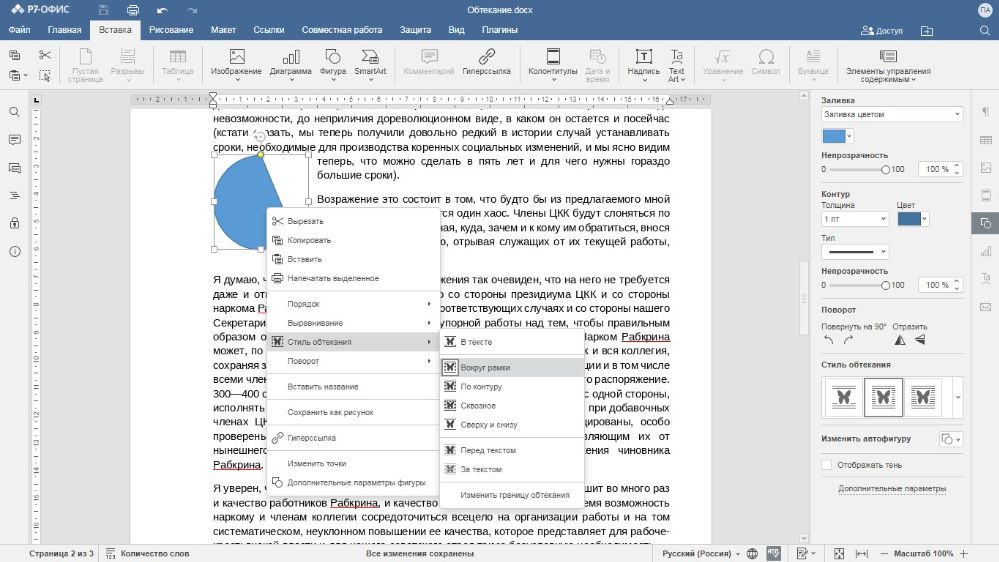
Task: Click the Изображение (Image) insert icon
Action: click(236, 58)
